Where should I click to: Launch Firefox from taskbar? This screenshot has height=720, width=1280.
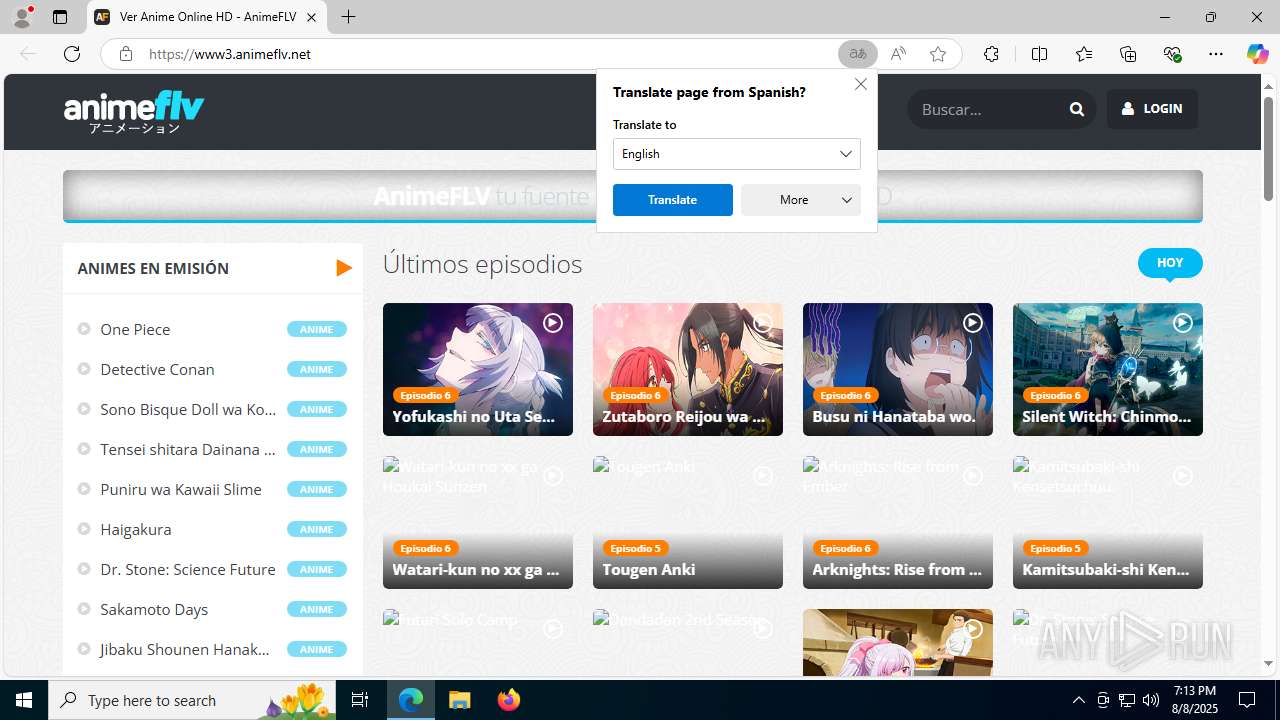point(508,700)
